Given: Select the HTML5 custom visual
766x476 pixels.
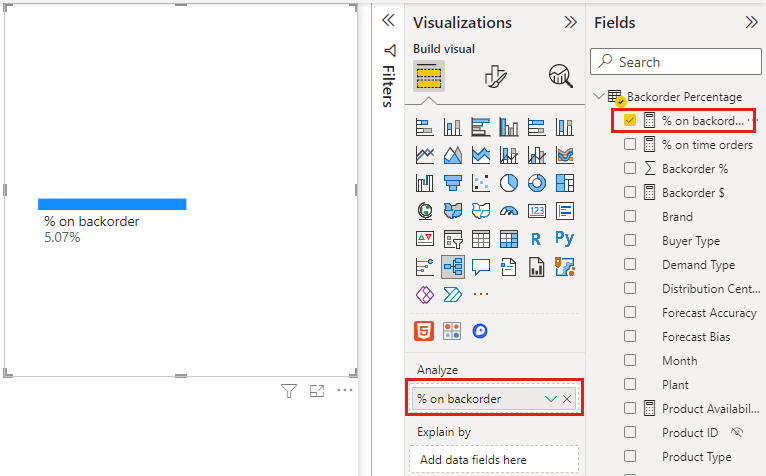Looking at the screenshot, I should [x=424, y=331].
